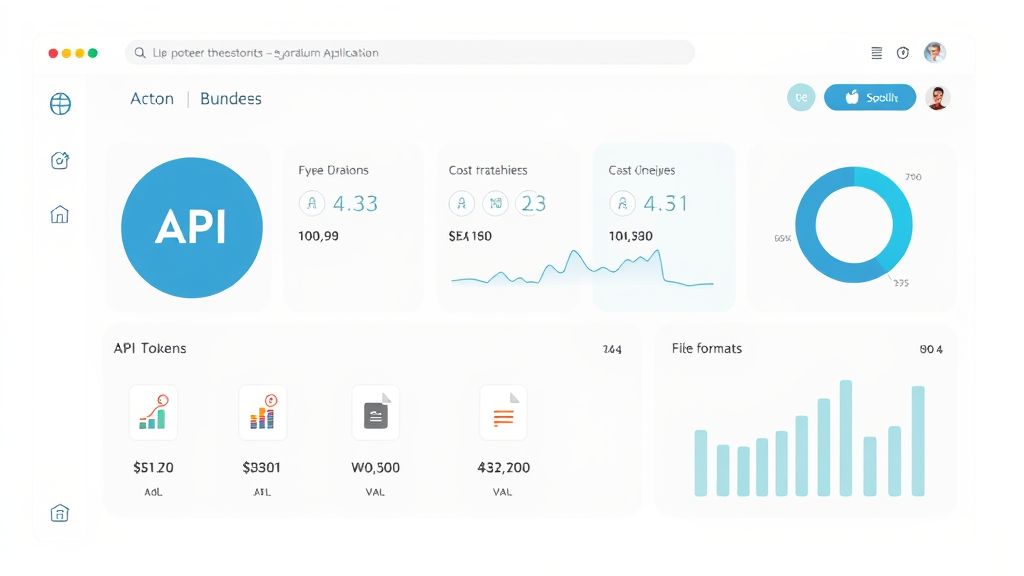The image size is (1024, 576).
Task: Click the grid icon in Cost tratehiees card
Action: [x=495, y=204]
